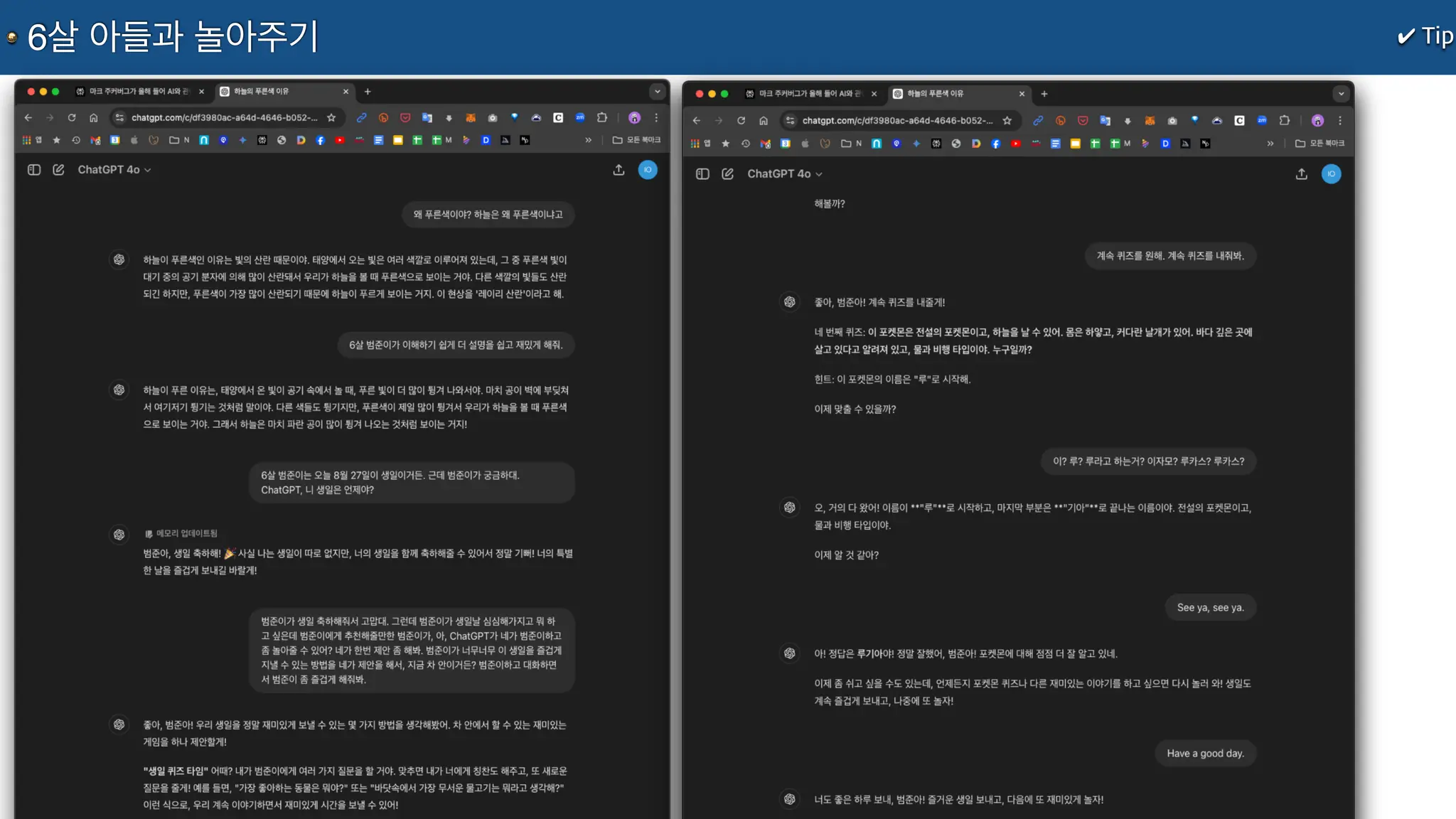Click the Pocket extension icon in left toolbar
This screenshot has height=819, width=1456.
405,118
